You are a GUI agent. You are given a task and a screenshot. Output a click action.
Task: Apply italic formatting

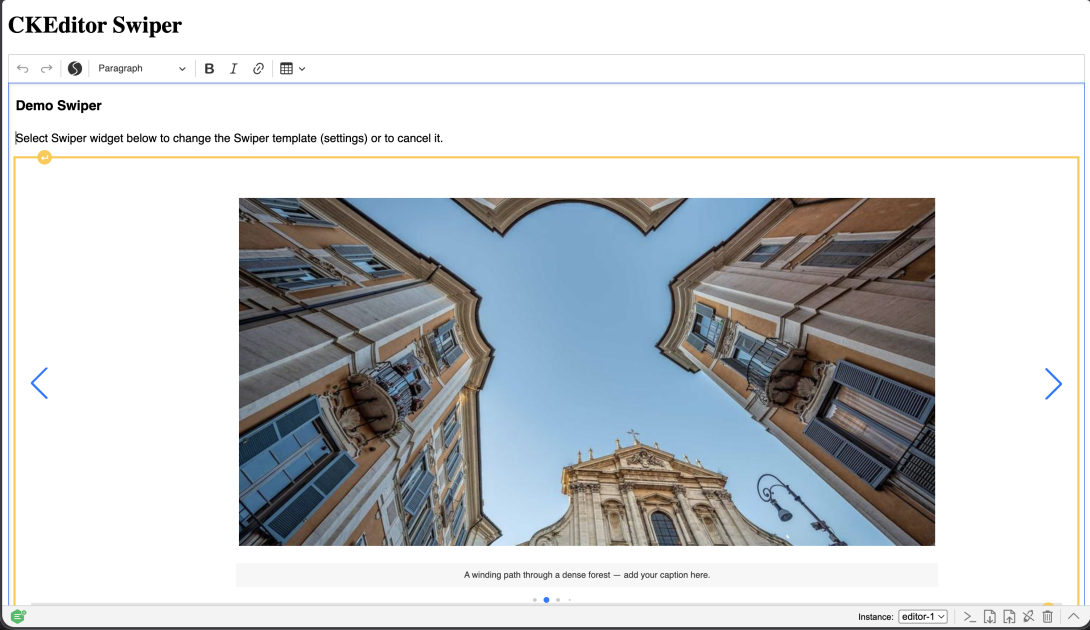(x=234, y=69)
